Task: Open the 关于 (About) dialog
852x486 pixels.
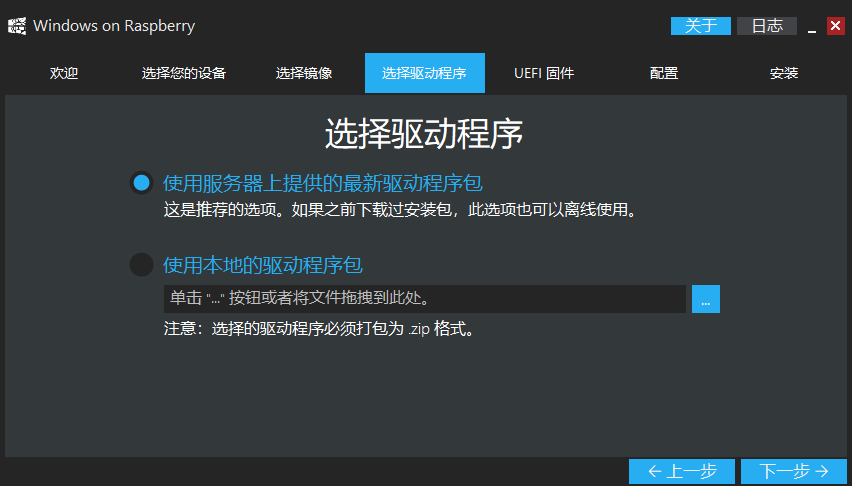Action: [x=700, y=26]
